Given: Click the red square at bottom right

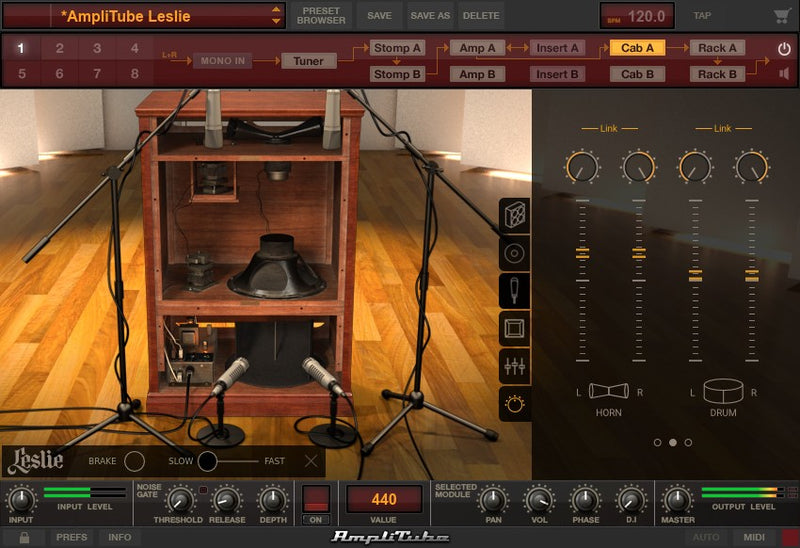Looking at the screenshot, I should click(791, 538).
